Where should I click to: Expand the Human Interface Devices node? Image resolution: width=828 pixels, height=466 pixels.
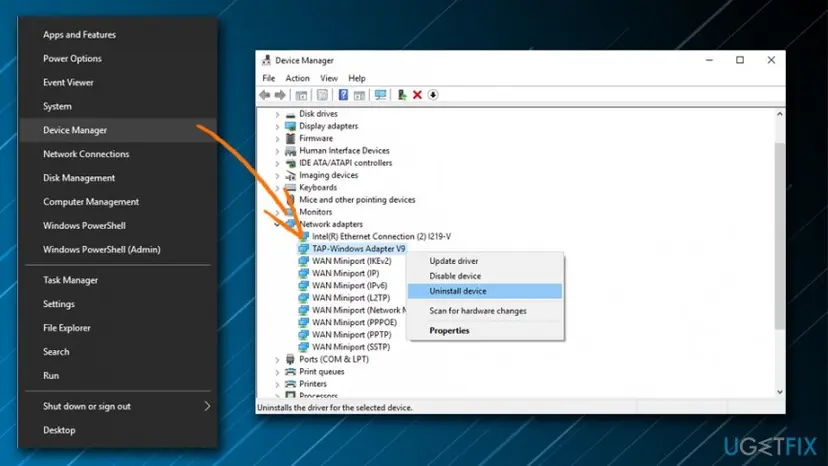pyautogui.click(x=277, y=151)
